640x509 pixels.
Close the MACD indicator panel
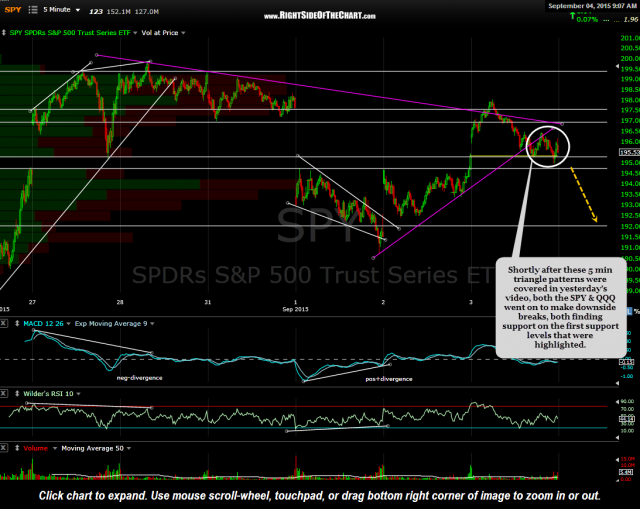3,323
